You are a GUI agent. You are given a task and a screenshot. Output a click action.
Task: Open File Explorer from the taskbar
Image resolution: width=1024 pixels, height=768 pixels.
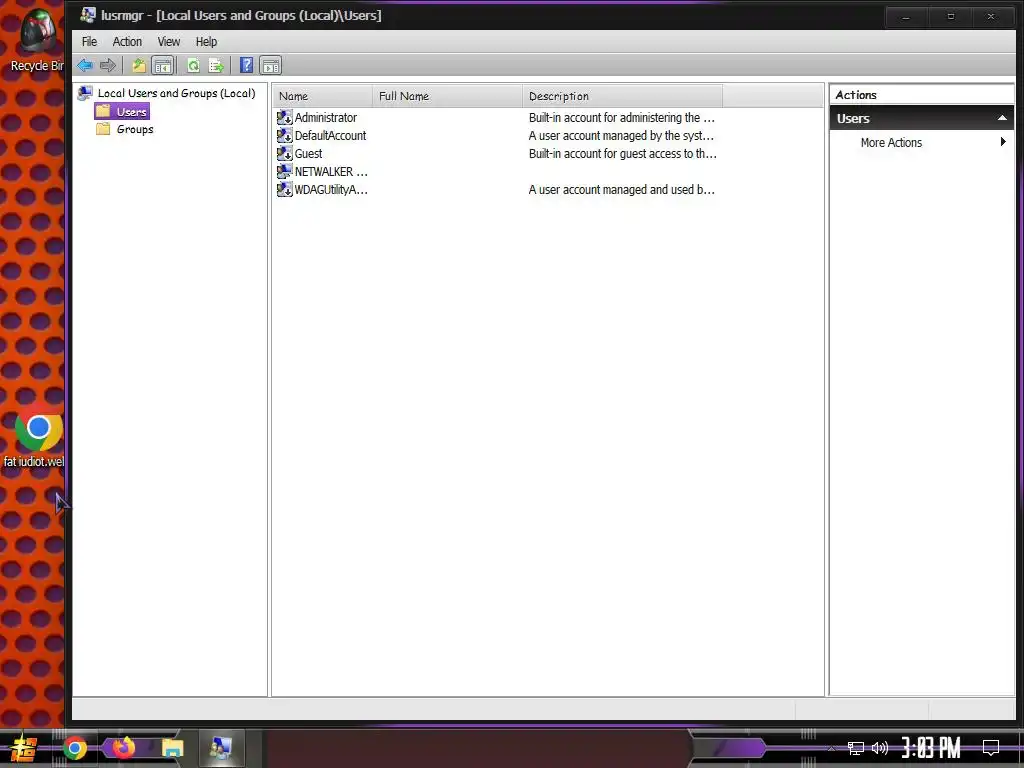tap(172, 748)
